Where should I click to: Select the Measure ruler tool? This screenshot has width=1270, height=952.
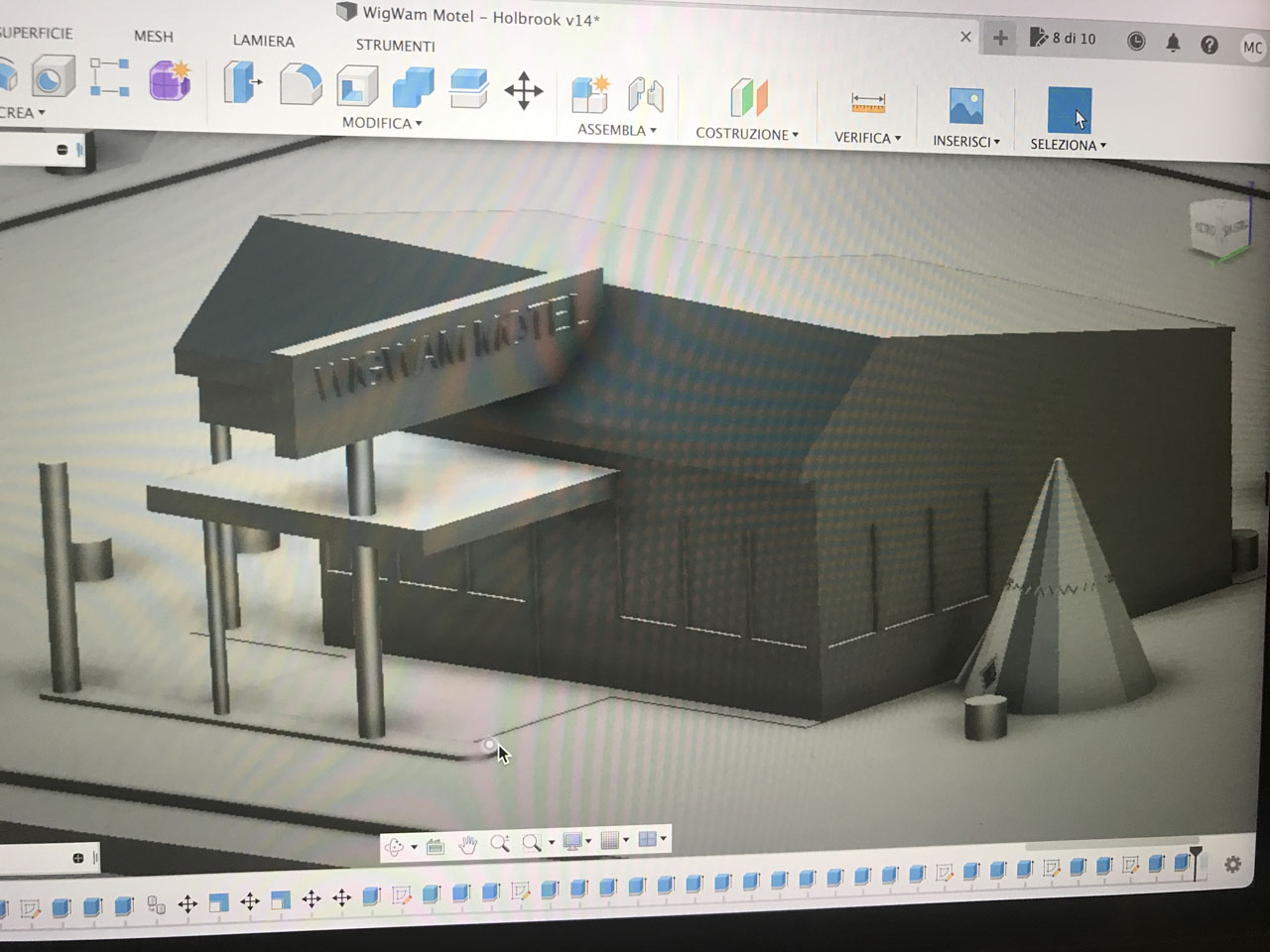click(x=868, y=102)
